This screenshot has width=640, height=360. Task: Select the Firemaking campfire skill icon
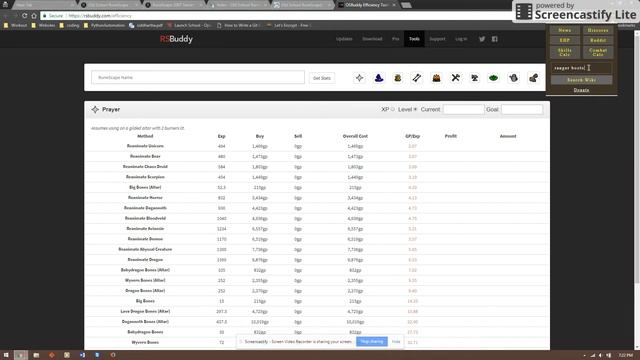436,78
